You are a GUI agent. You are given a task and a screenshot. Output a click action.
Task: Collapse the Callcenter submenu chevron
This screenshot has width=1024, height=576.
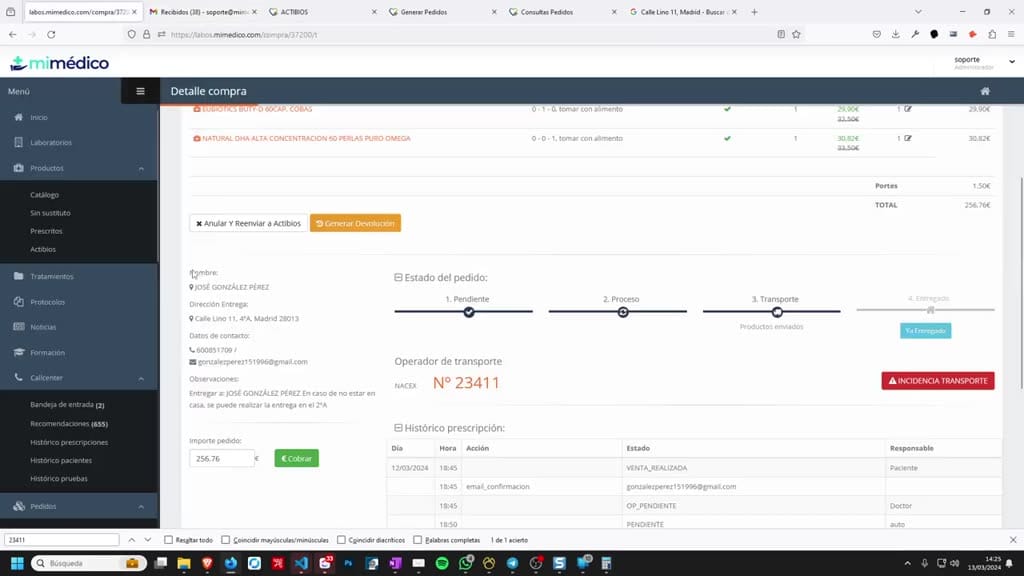click(141, 378)
